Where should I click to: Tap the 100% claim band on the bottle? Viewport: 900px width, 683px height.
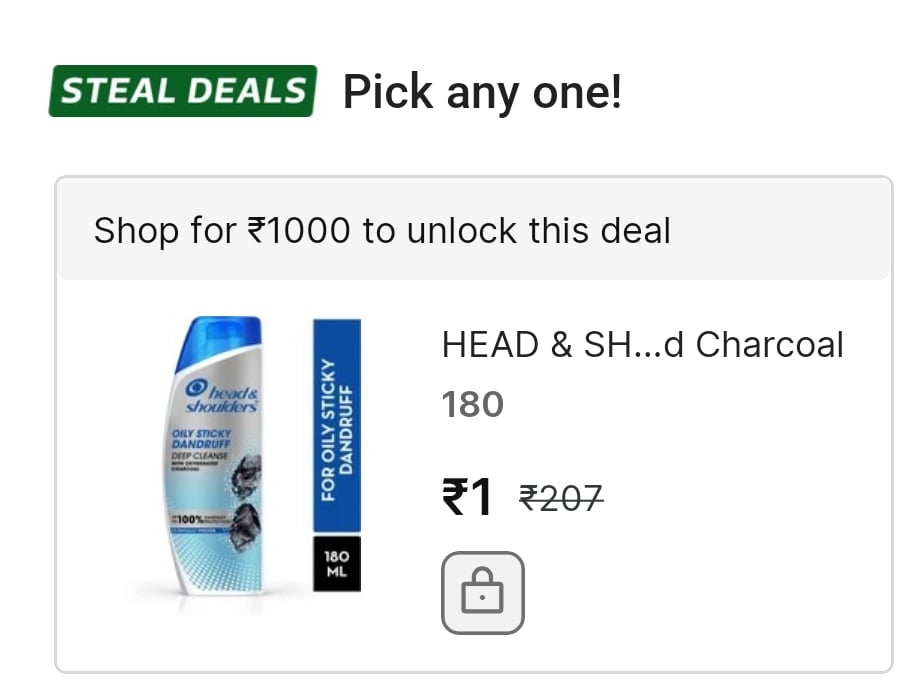198,520
